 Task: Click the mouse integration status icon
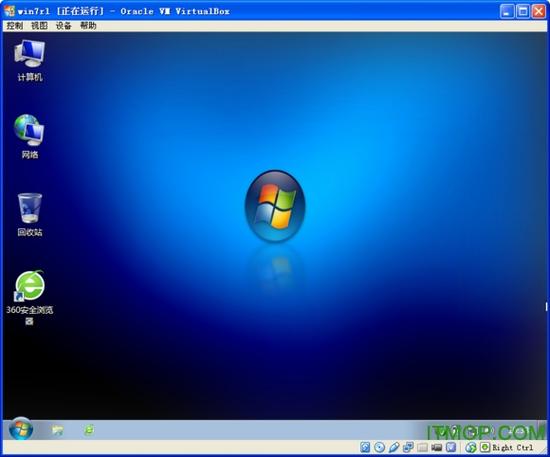[471, 447]
